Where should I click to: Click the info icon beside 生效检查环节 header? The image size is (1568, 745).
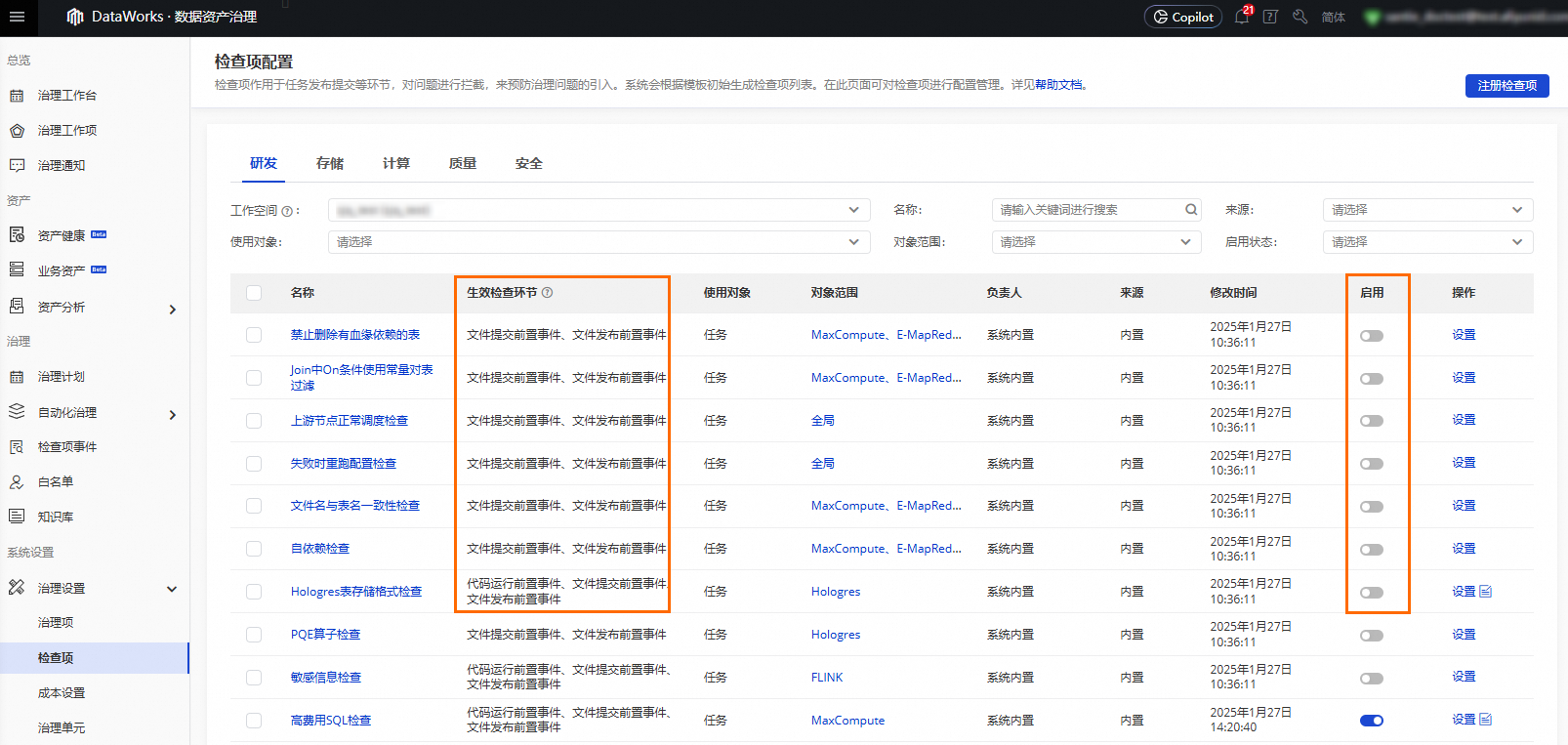548,293
